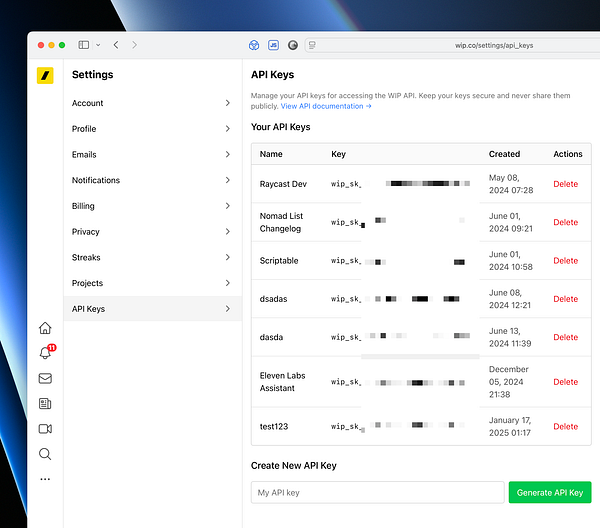Delete the test123 API key

pos(565,427)
